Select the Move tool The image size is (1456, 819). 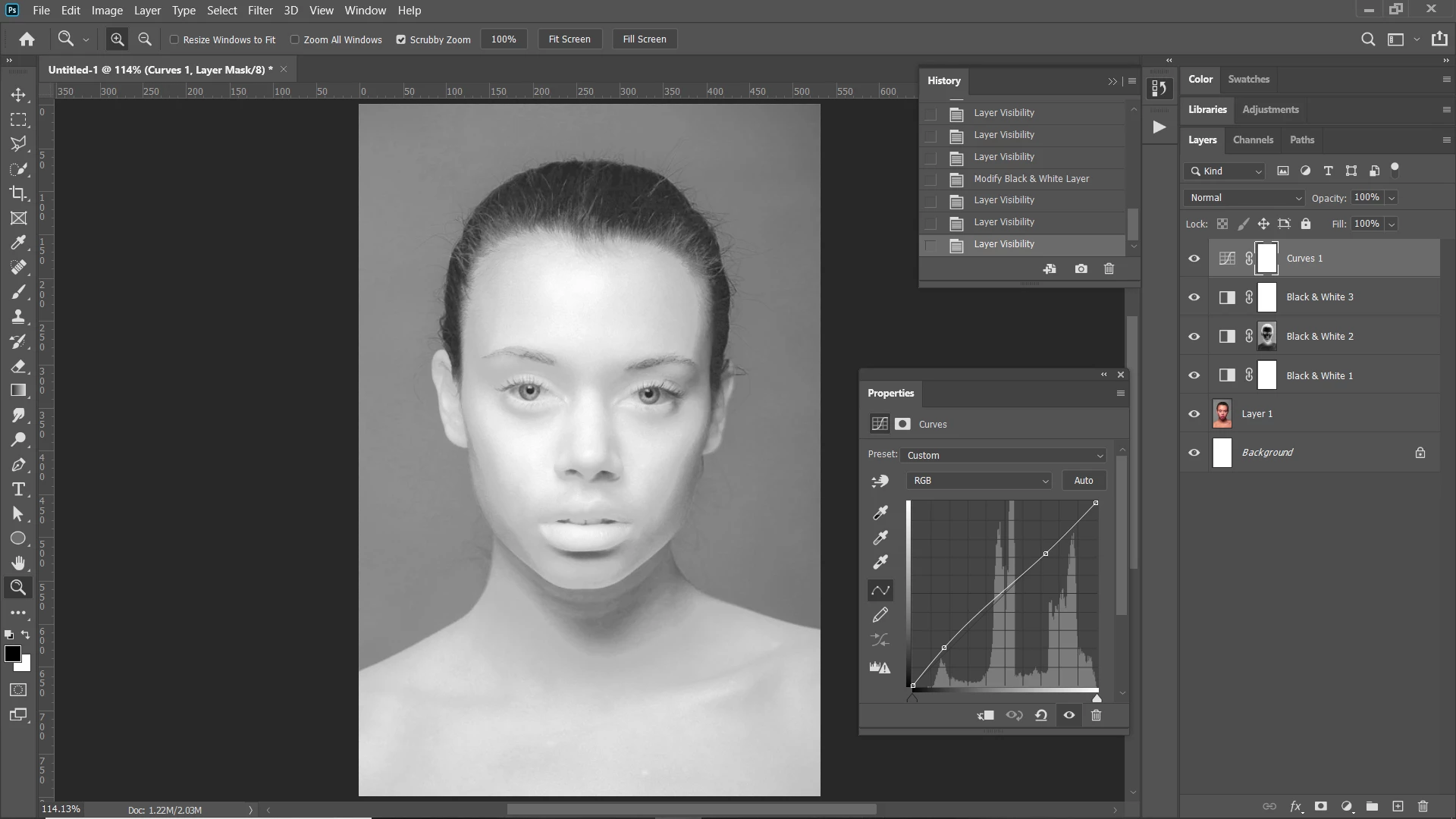(x=18, y=95)
